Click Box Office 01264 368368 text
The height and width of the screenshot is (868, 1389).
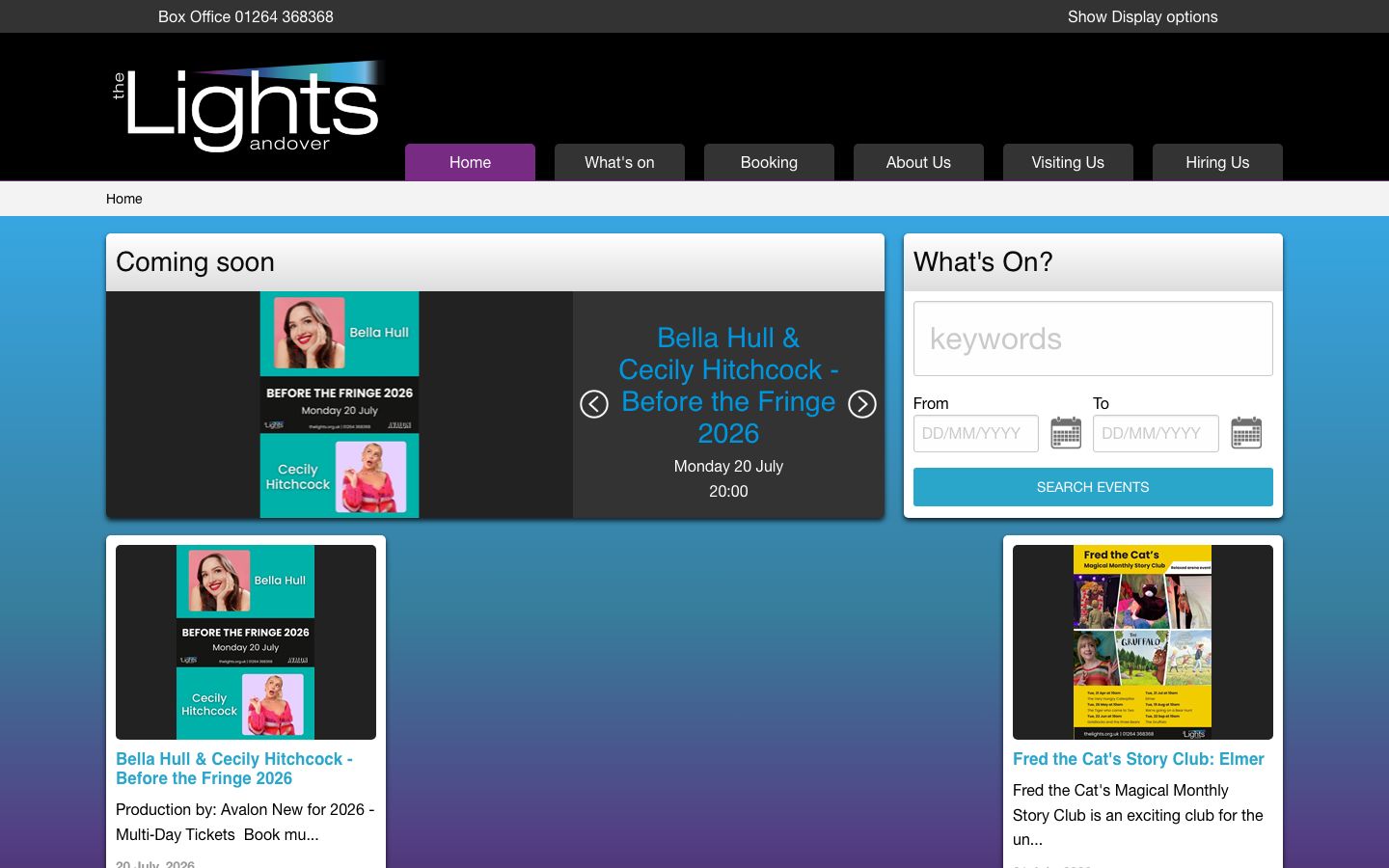(x=246, y=16)
